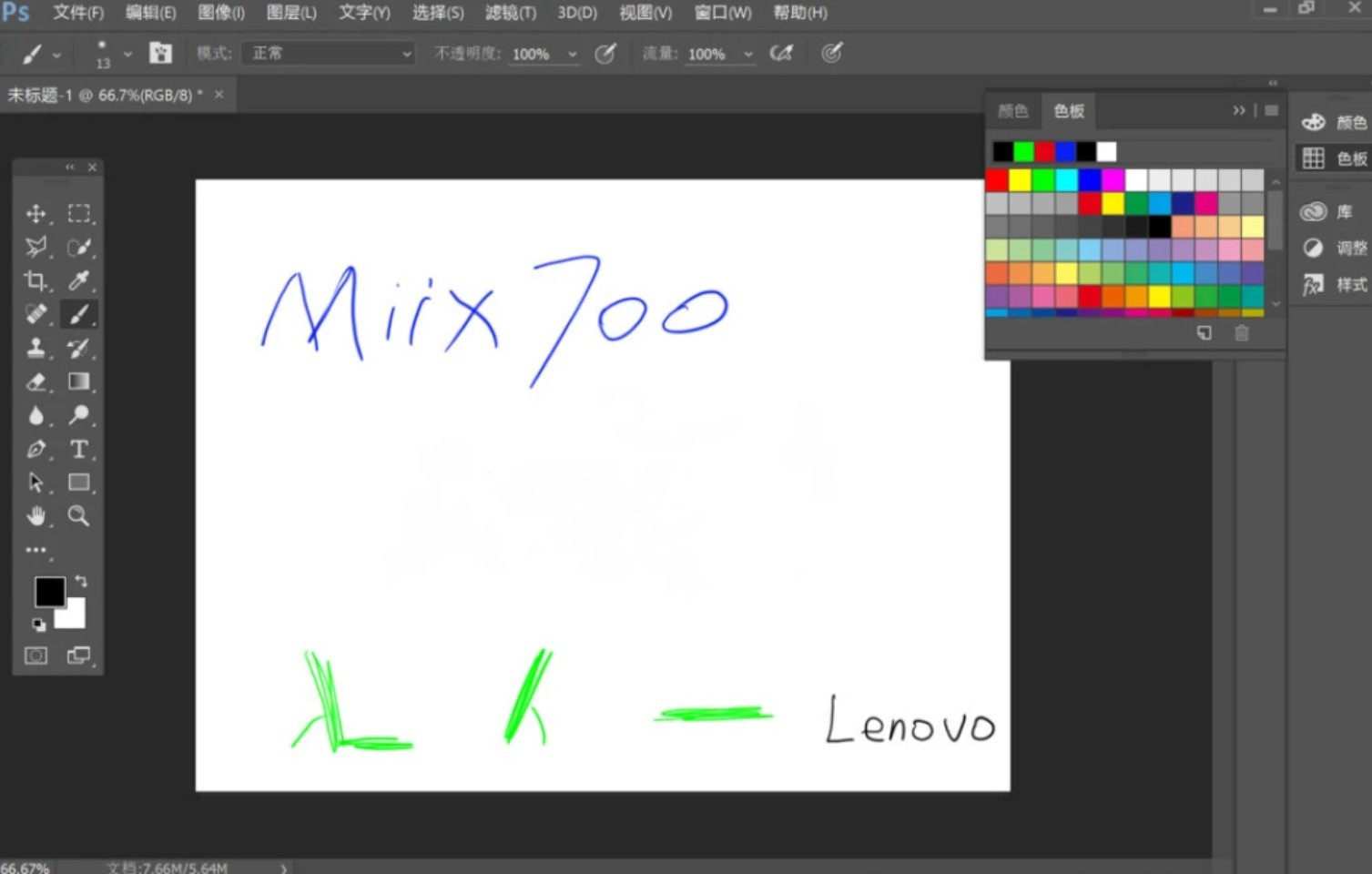Open the 编辑(E) menu
The image size is (1372, 874).
point(150,13)
